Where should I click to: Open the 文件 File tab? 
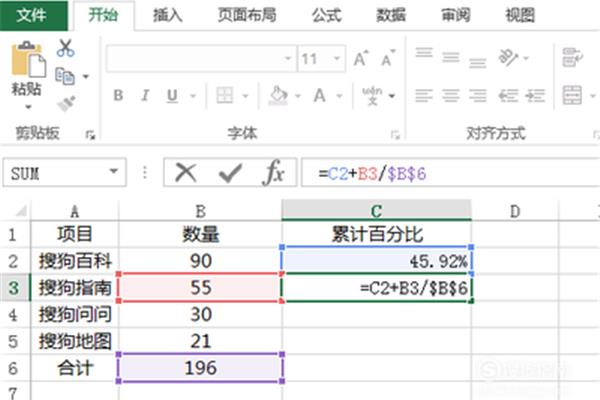(32, 15)
